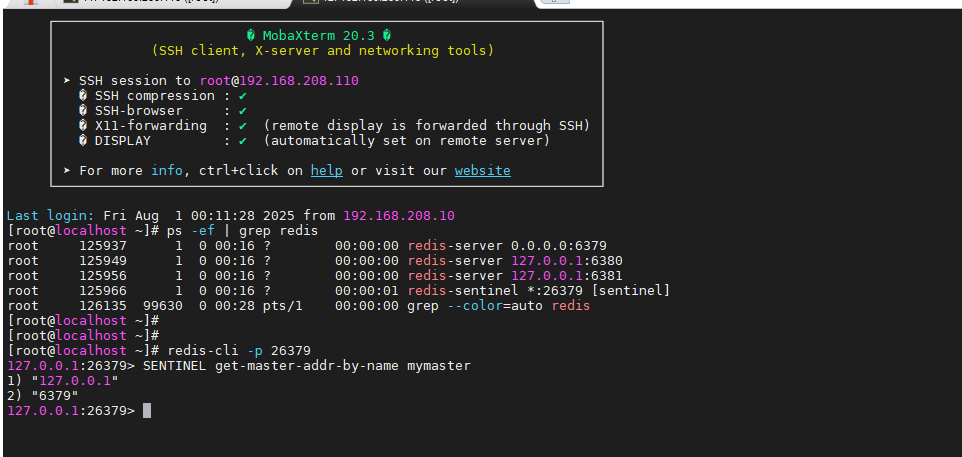Select process ID 125937
The width and height of the screenshot is (962, 457).
click(103, 246)
